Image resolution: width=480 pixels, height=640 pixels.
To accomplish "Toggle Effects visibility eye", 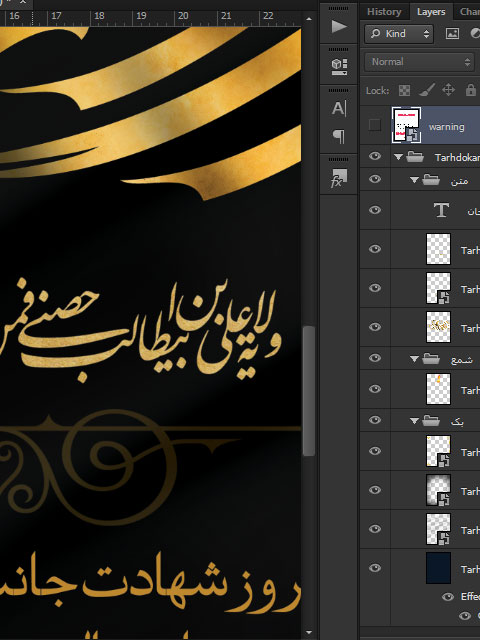I will (448, 597).
